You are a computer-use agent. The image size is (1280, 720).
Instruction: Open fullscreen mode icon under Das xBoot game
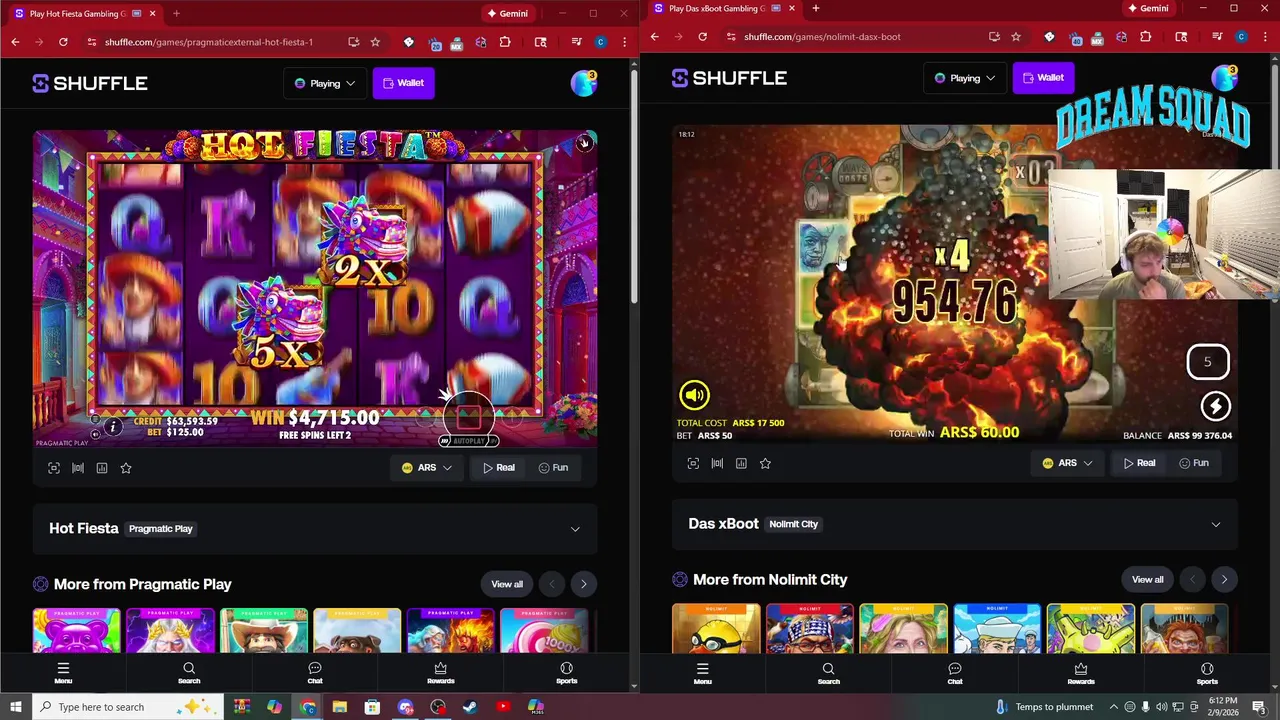(693, 463)
